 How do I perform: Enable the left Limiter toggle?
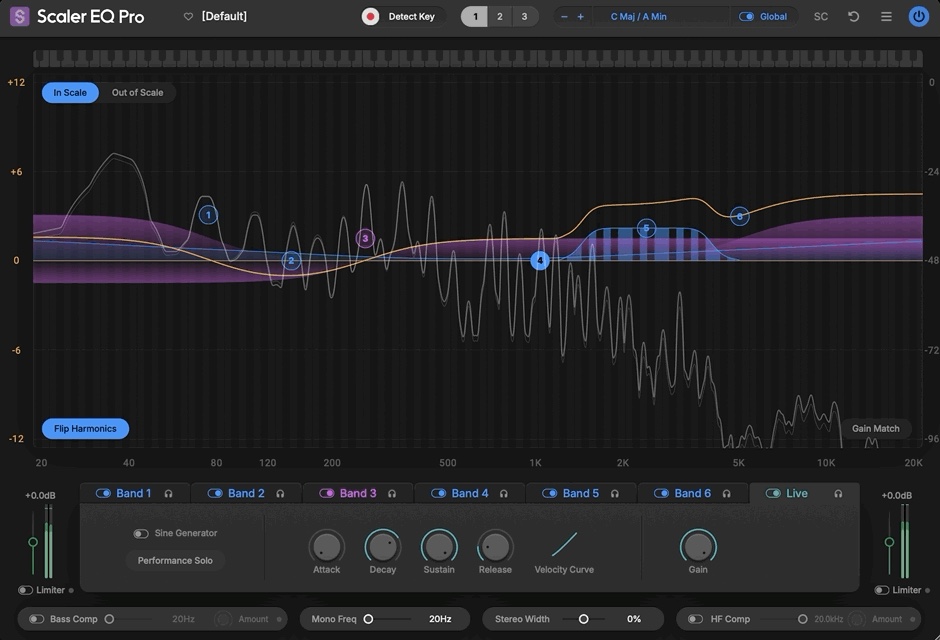(x=25, y=590)
